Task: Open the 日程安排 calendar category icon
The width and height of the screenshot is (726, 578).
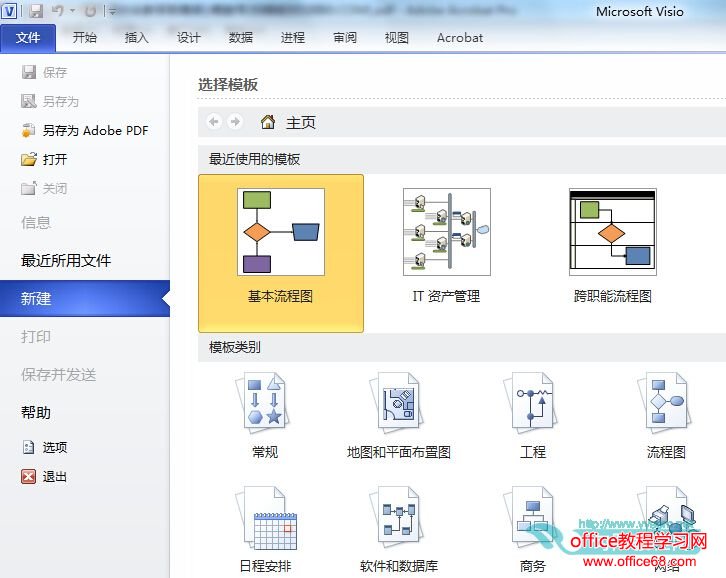Action: 266,520
